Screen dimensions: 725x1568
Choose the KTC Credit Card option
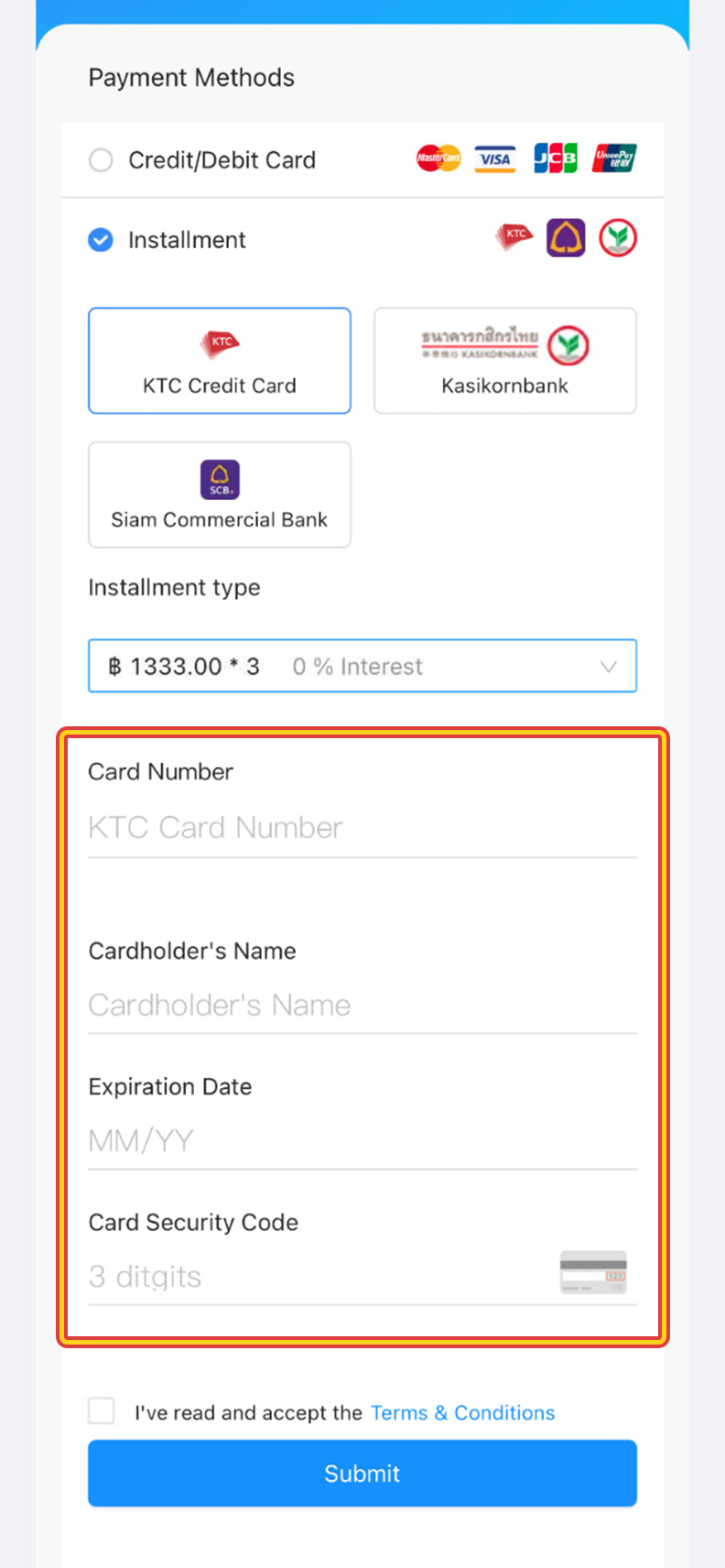[x=220, y=361]
